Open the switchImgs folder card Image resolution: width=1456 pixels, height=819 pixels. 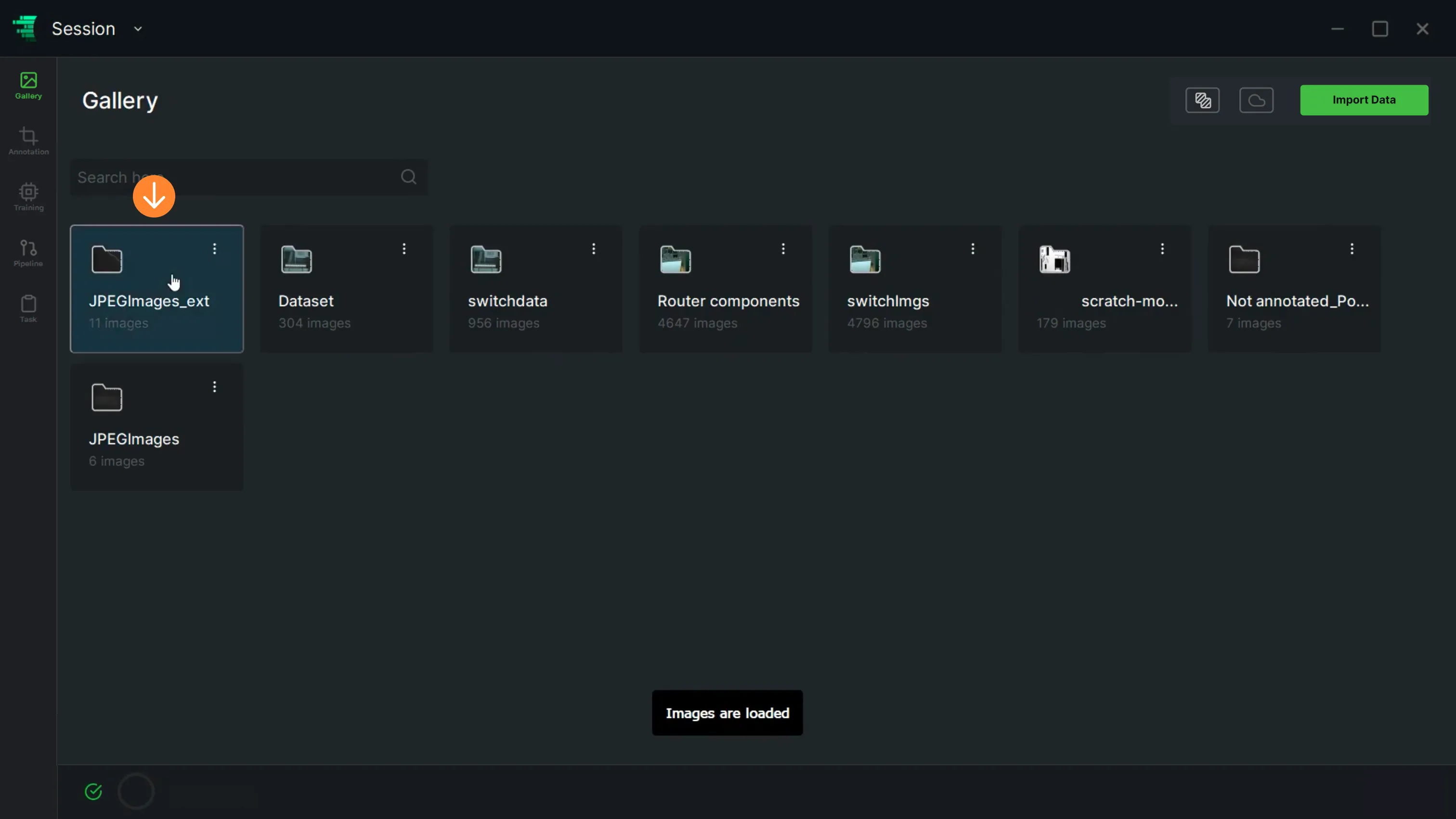[x=915, y=289]
